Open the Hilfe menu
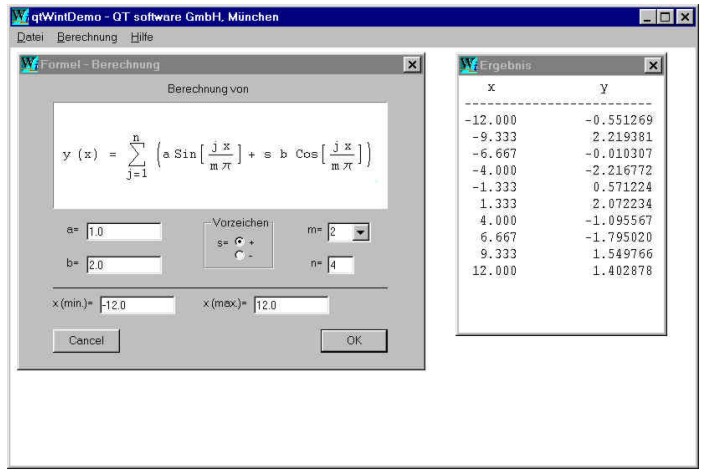Screen dimensions: 709x472 [x=141, y=38]
